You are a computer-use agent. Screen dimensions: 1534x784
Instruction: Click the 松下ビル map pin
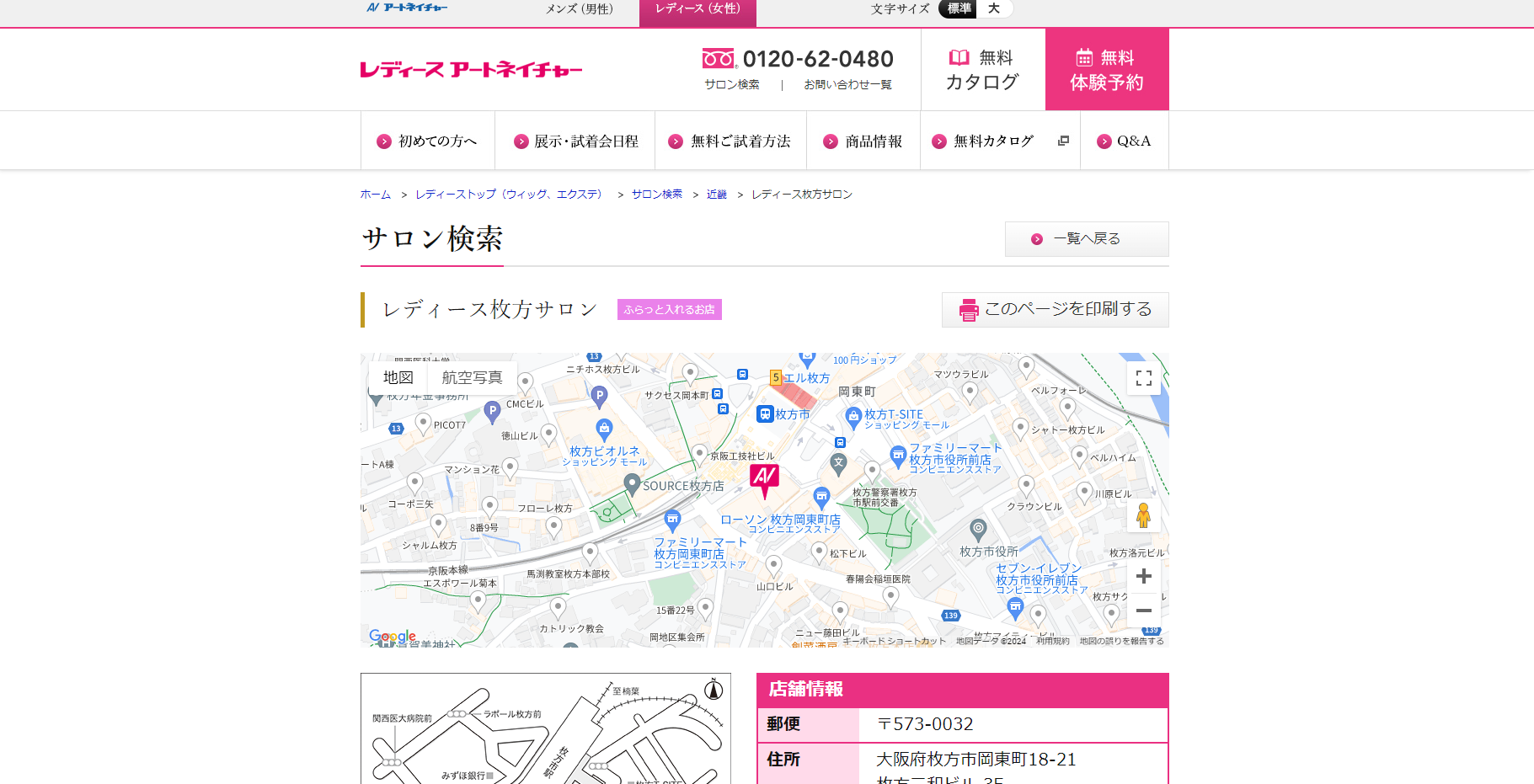819,553
